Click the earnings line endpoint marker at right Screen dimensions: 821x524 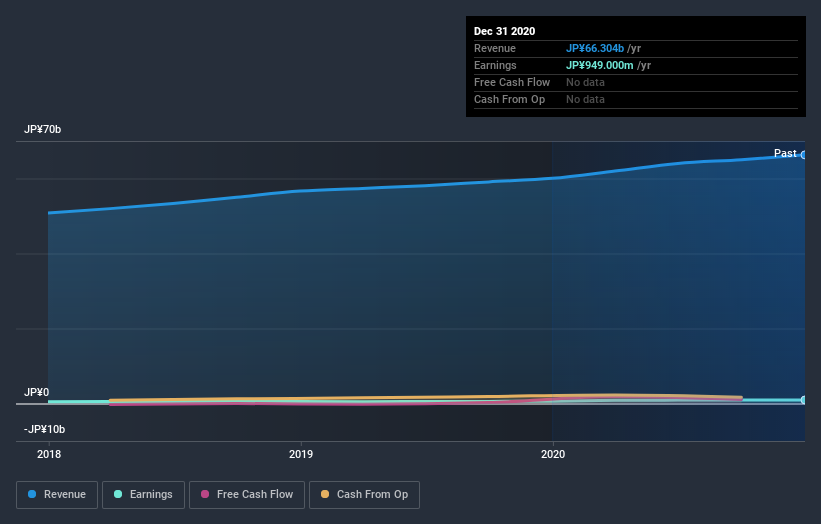click(x=803, y=400)
